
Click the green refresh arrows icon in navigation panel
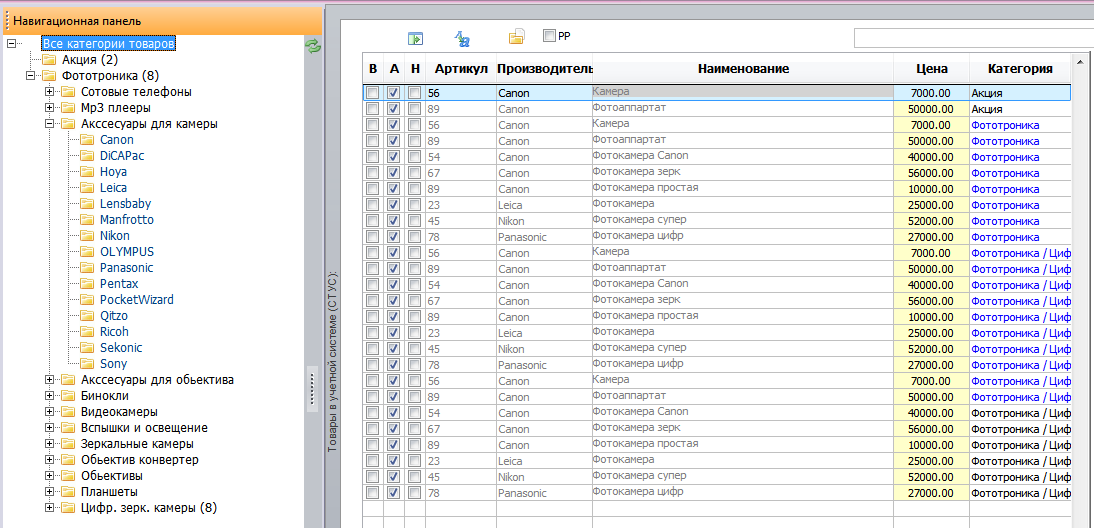pyautogui.click(x=313, y=46)
